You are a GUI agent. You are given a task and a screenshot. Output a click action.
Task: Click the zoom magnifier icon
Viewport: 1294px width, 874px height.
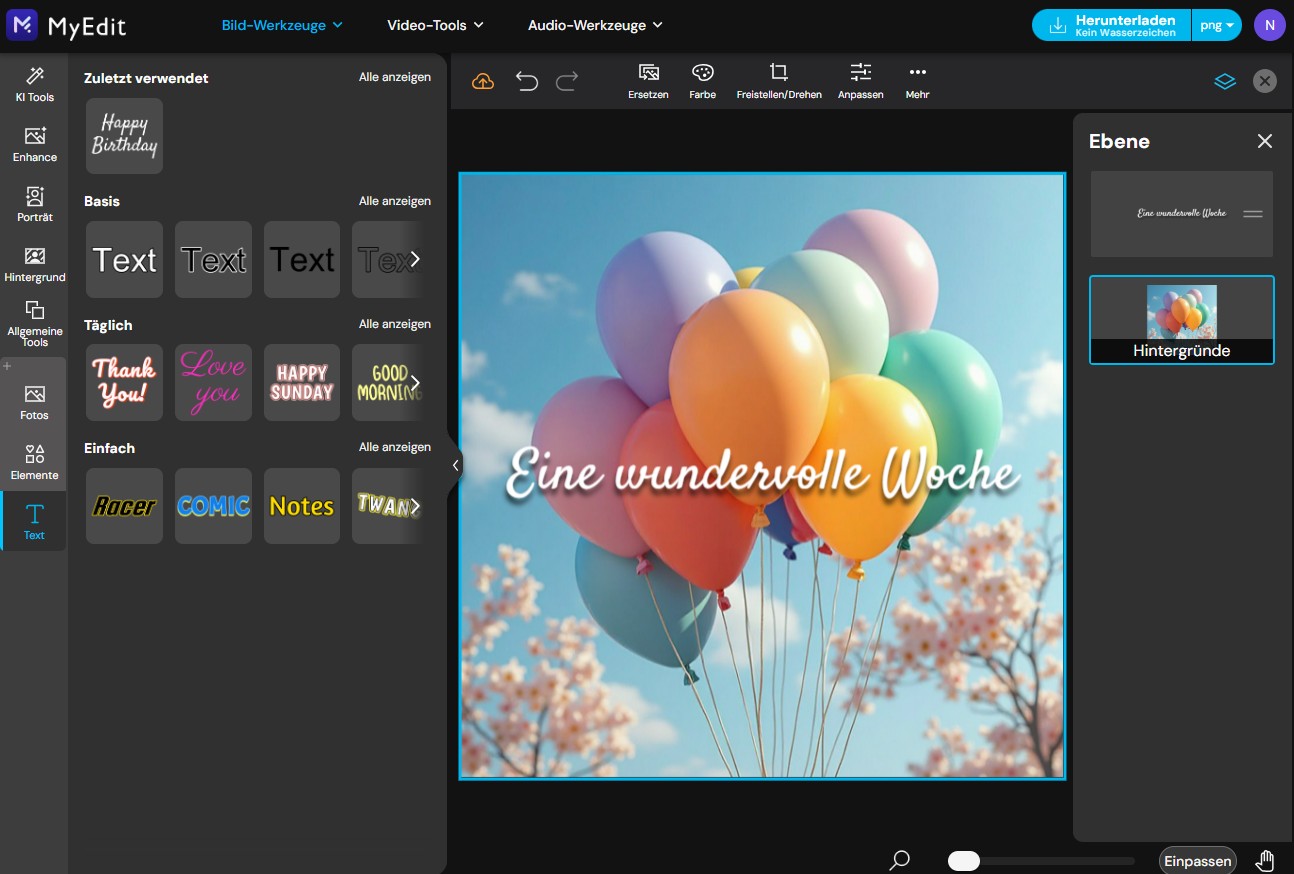900,859
